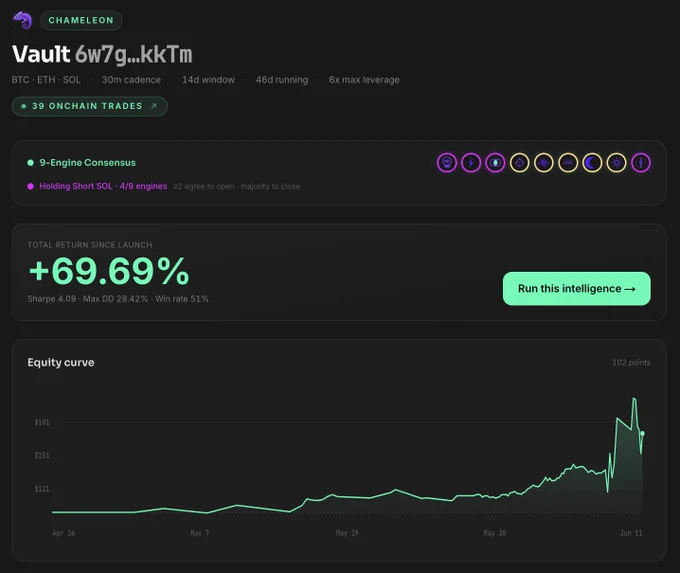The height and width of the screenshot is (573, 680).
Task: Click the Run this intelligence button
Action: 577,289
